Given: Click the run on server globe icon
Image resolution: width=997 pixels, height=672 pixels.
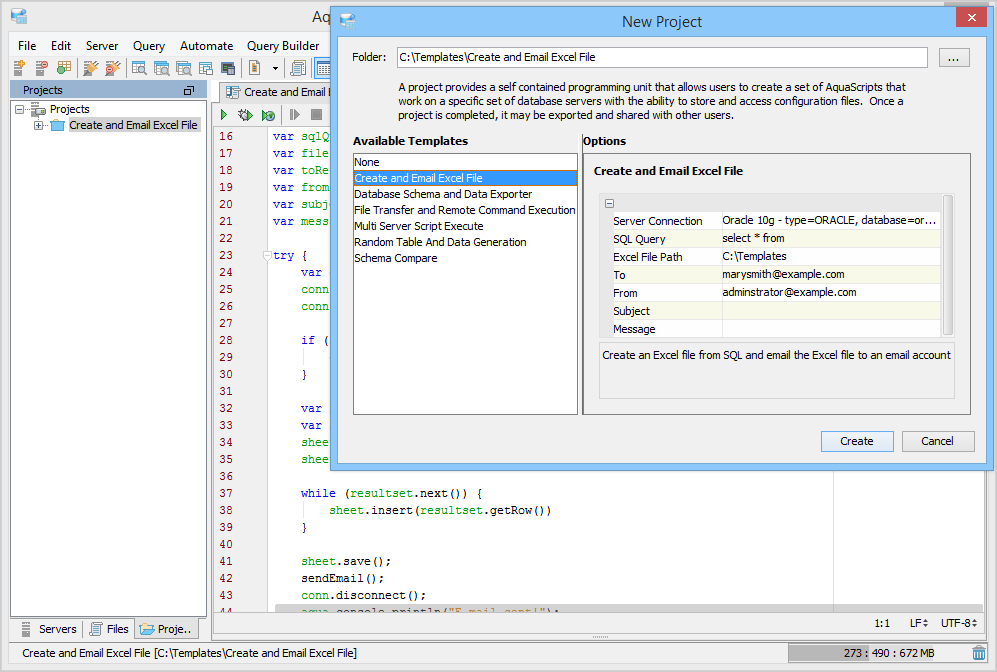Looking at the screenshot, I should 268,115.
